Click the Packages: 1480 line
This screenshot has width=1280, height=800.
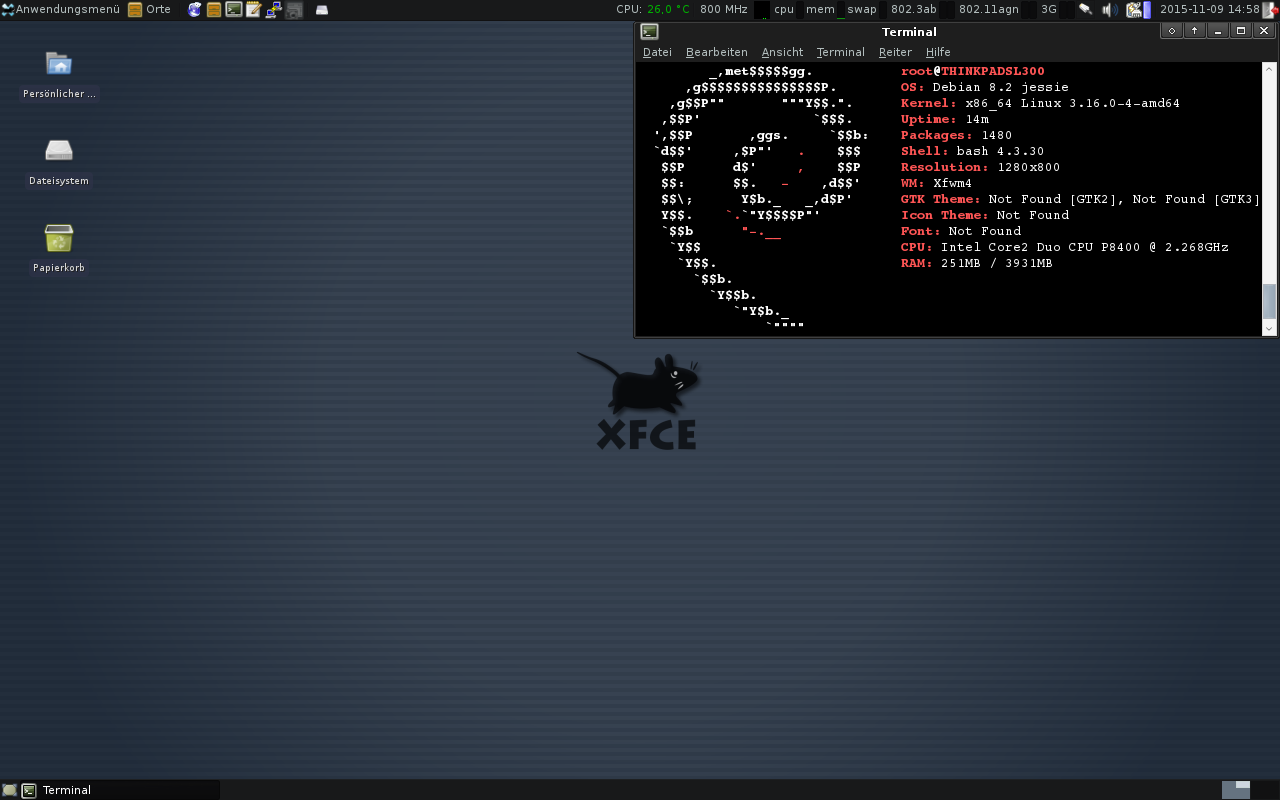956,135
